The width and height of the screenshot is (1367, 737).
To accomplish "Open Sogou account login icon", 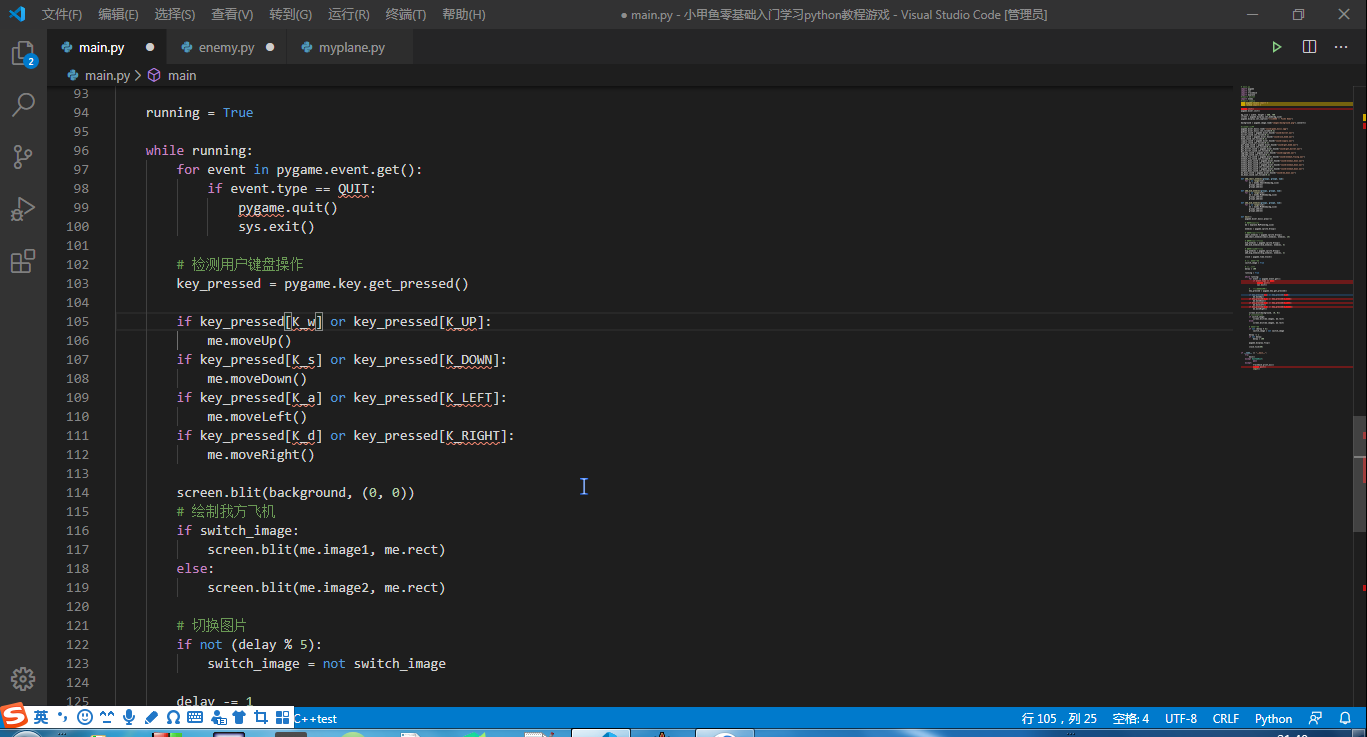I will pyautogui.click(x=217, y=717).
